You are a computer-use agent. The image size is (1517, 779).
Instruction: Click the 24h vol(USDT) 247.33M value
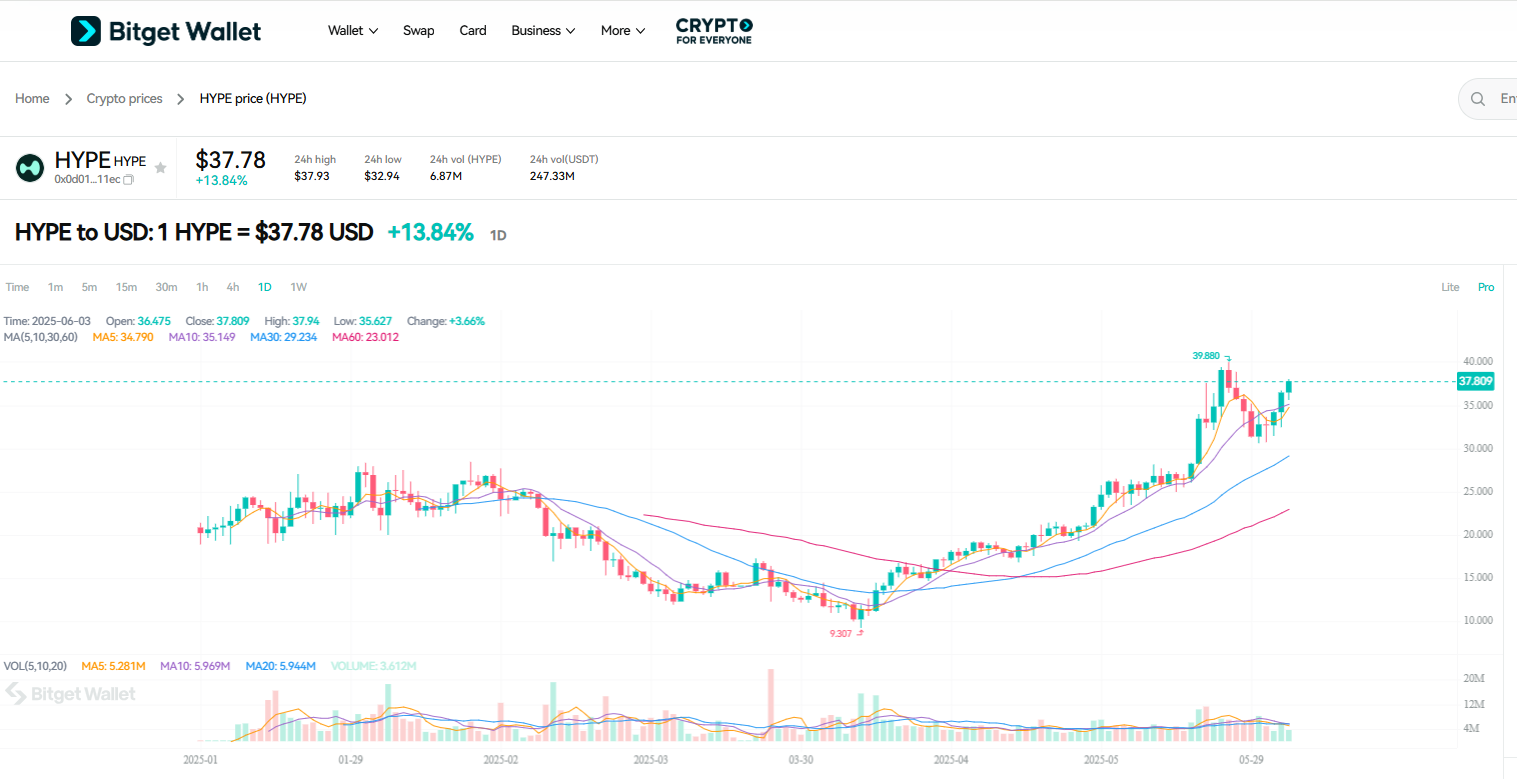pos(552,176)
